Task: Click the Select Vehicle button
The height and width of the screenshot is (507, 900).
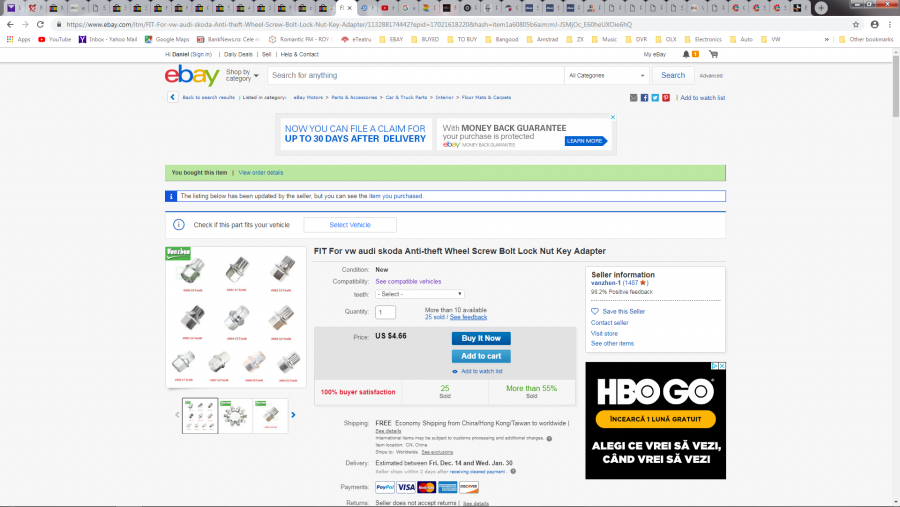Action: point(350,225)
